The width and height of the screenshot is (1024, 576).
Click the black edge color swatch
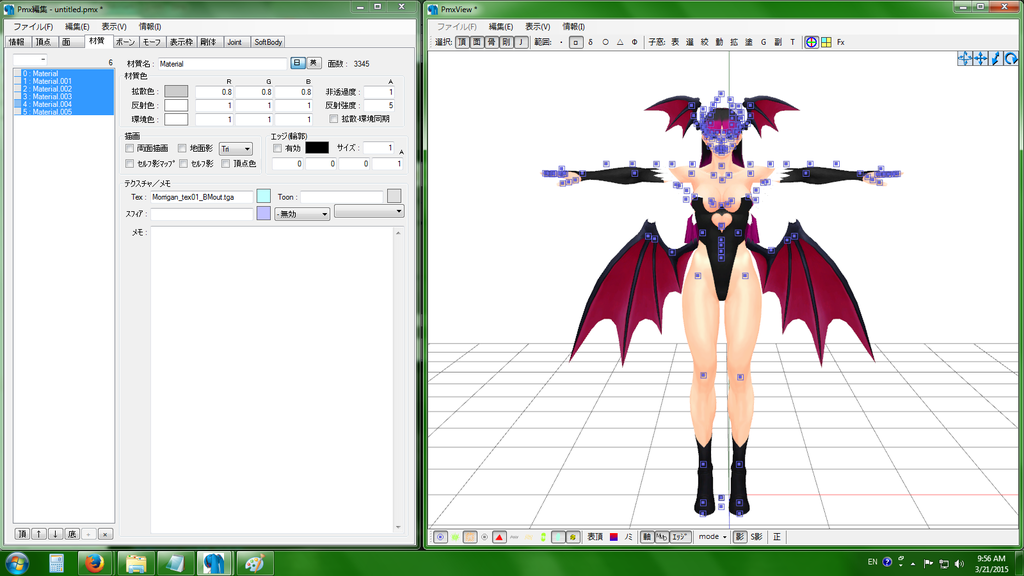[x=317, y=148]
